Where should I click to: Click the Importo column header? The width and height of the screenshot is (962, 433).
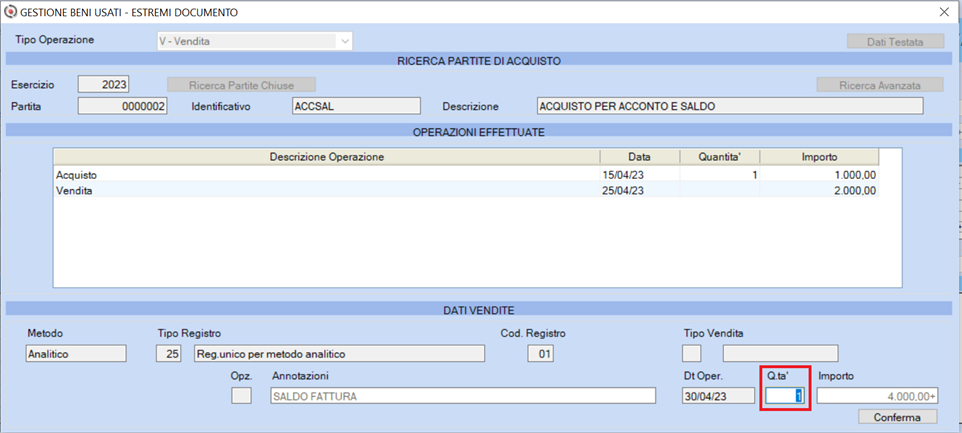[x=819, y=156]
